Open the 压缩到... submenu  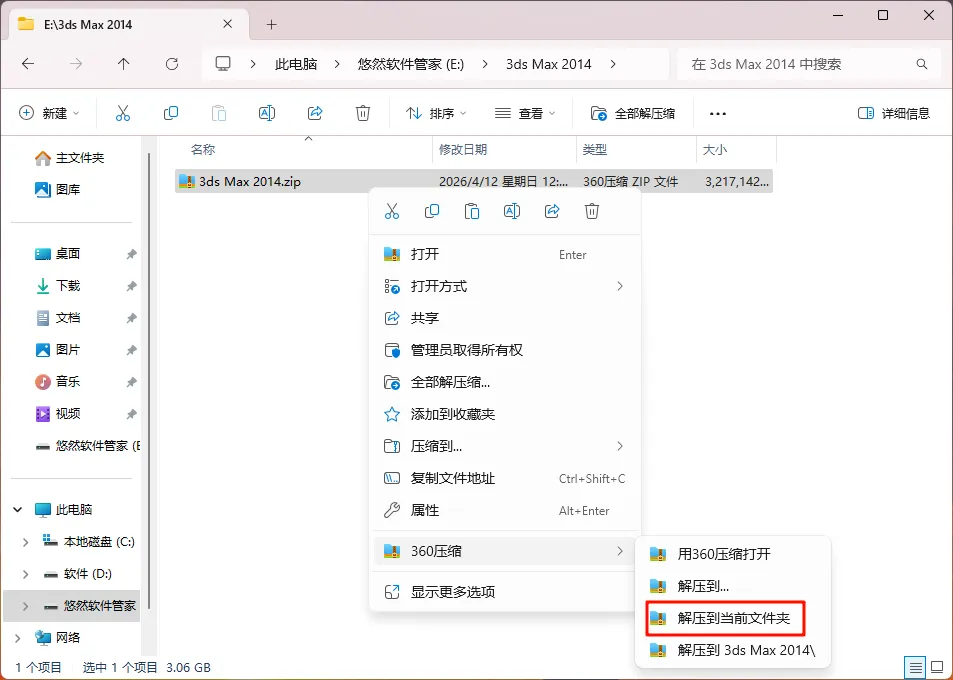(x=505, y=446)
